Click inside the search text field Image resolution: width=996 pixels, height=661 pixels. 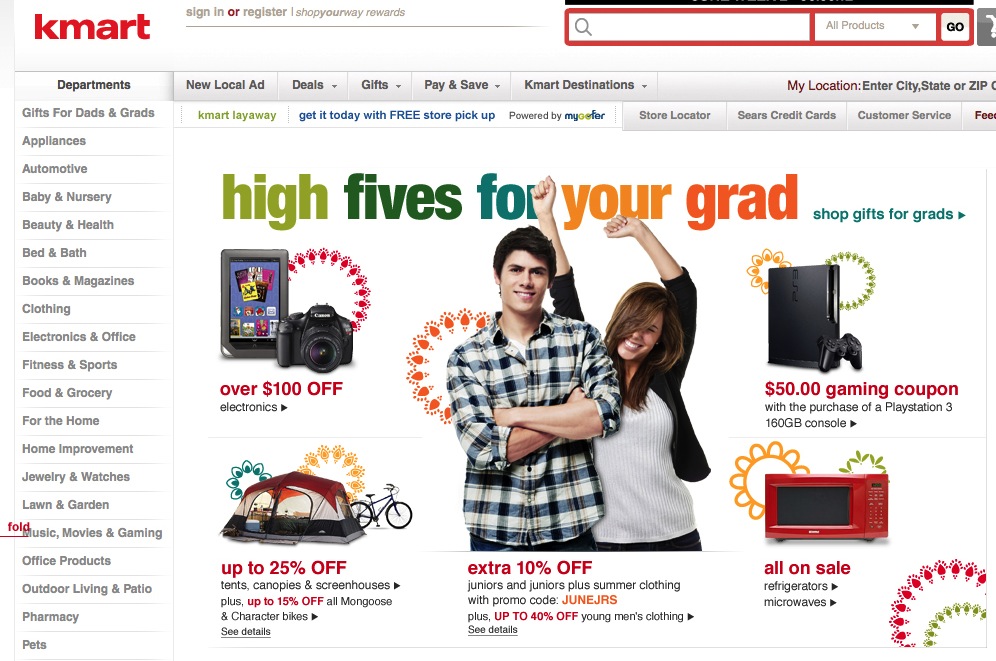[690, 27]
